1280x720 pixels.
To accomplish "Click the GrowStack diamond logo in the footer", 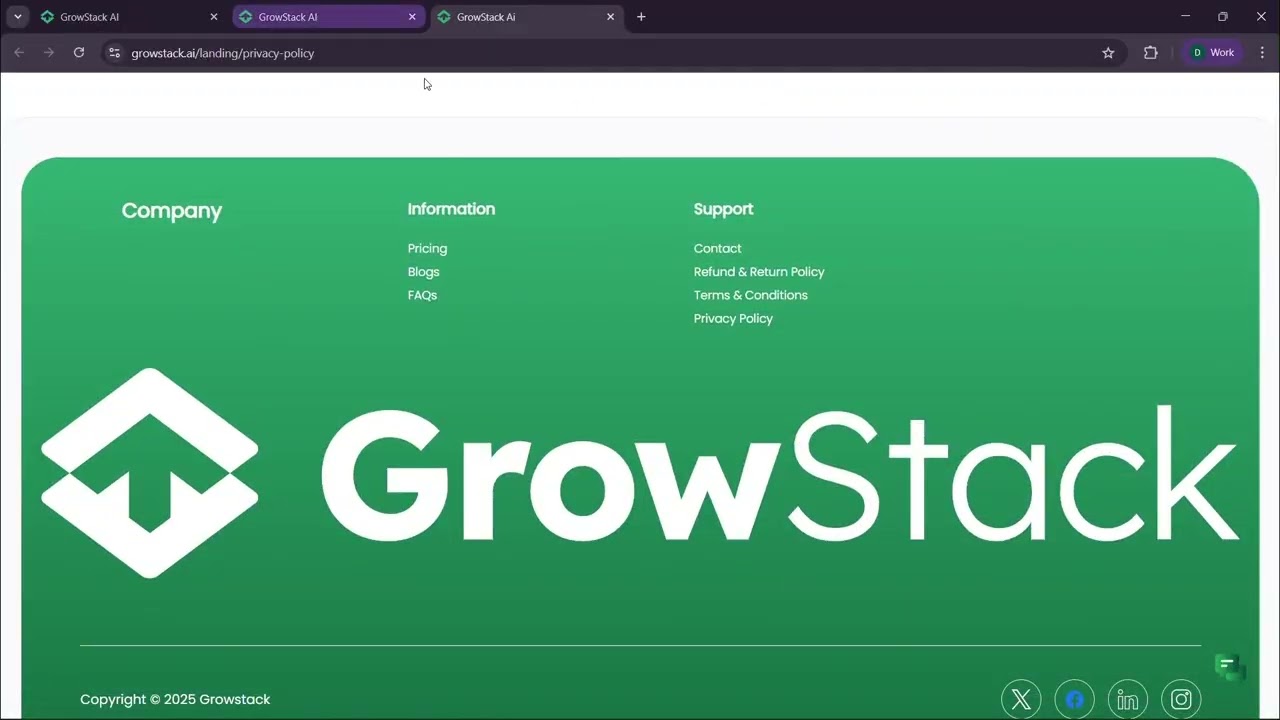I will (x=150, y=473).
